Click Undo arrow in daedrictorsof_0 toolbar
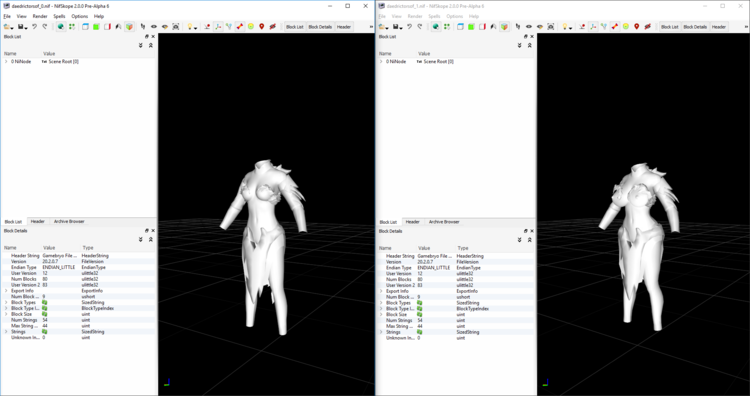This screenshot has width=750, height=396. point(34,27)
